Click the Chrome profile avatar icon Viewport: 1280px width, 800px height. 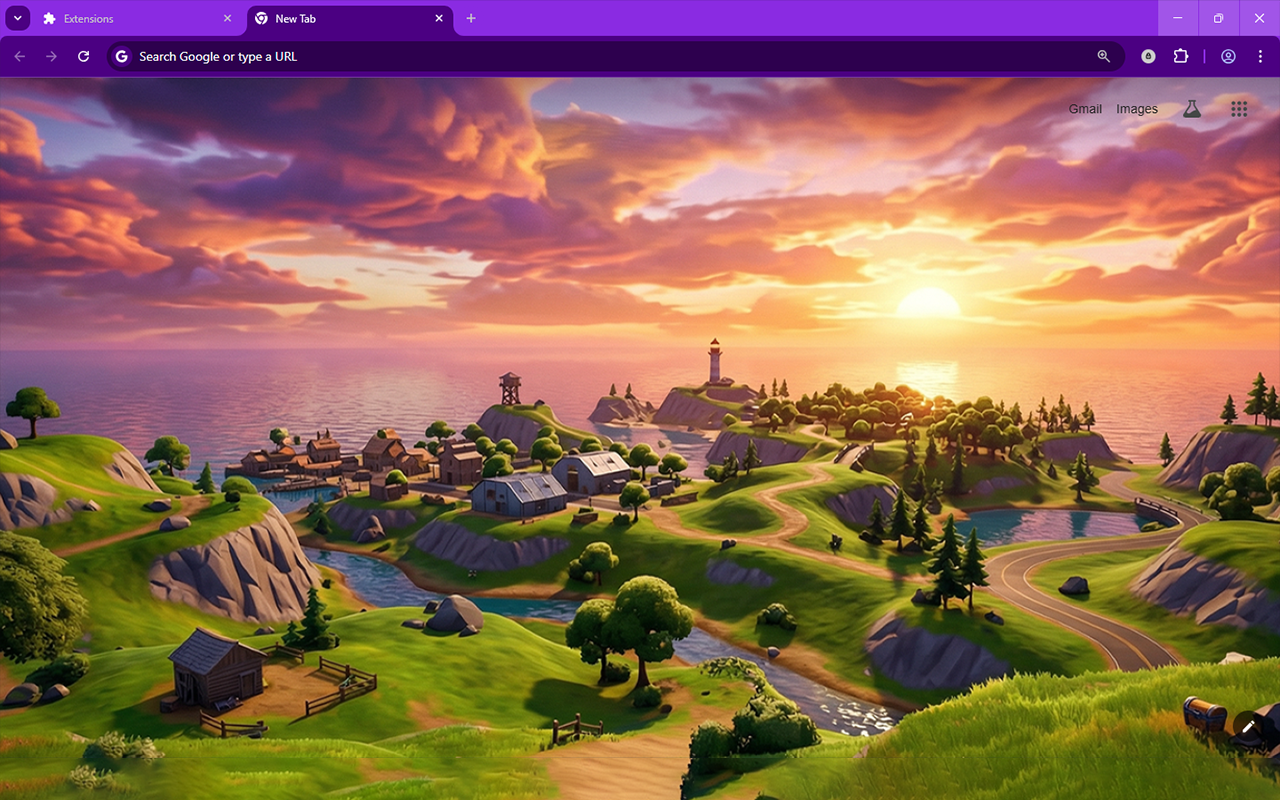tap(1228, 56)
